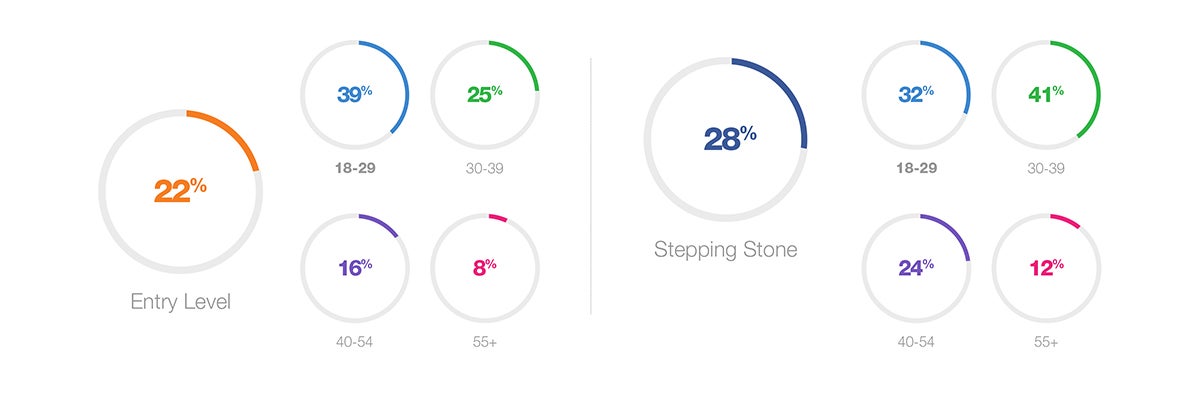This screenshot has height=413, width=1200.
Task: Click the green 41% donut chart
Action: point(1046,94)
